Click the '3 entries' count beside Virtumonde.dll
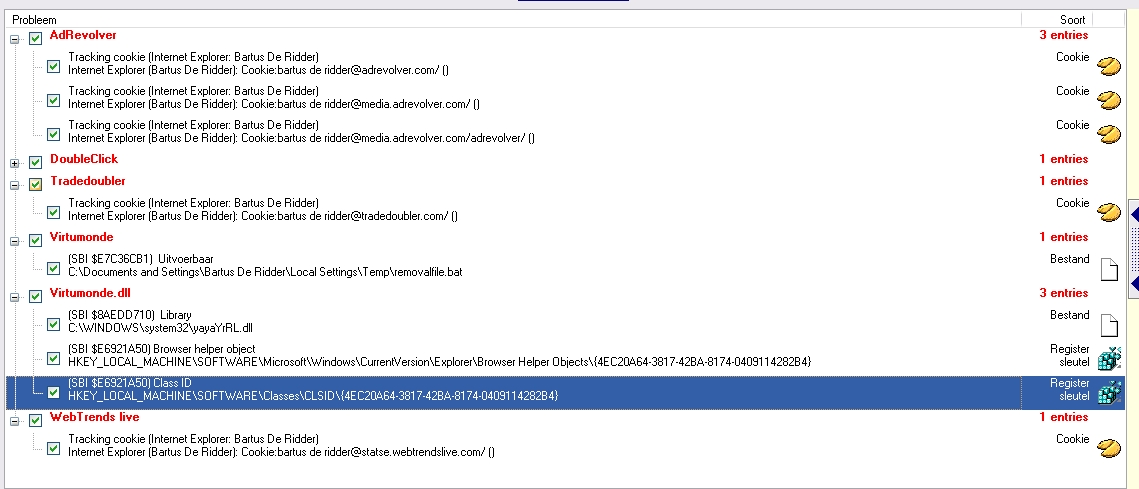 coord(1063,293)
